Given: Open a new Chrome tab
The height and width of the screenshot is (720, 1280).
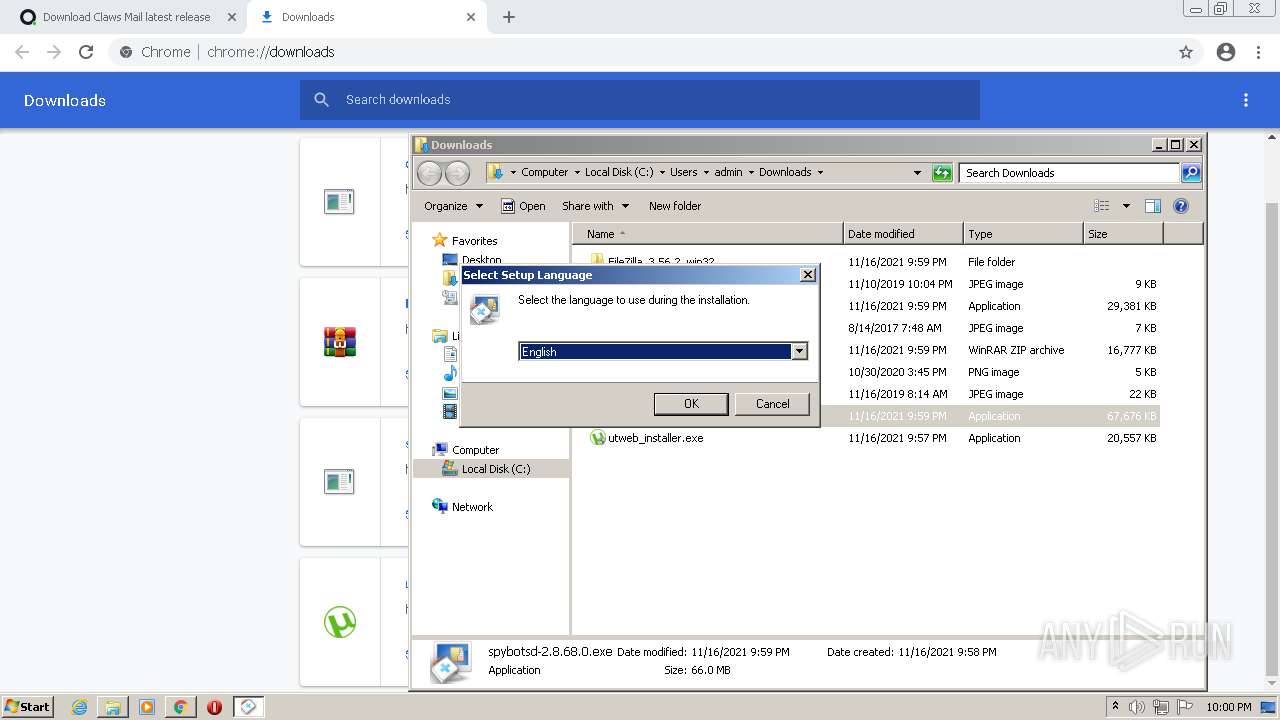Looking at the screenshot, I should [x=509, y=17].
